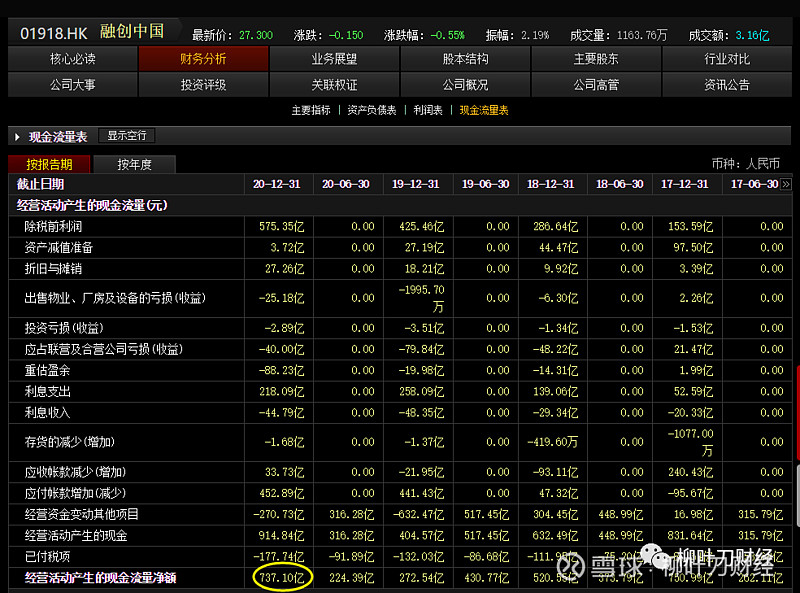Click the 20-12-31 column header
800x593 pixels.
tap(277, 184)
